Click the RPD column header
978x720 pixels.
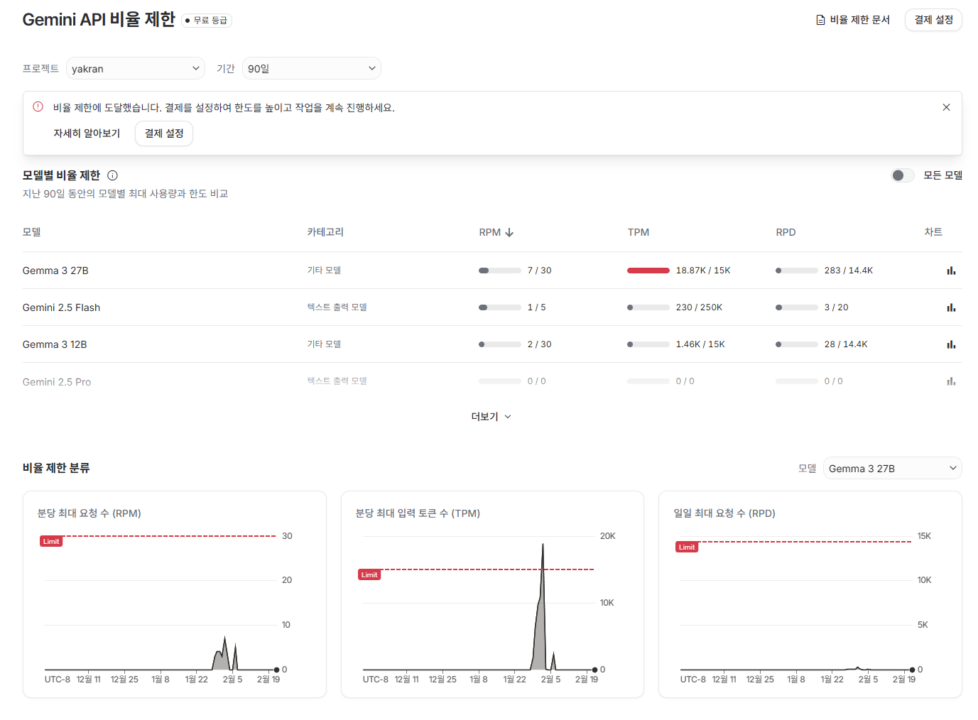coord(786,232)
